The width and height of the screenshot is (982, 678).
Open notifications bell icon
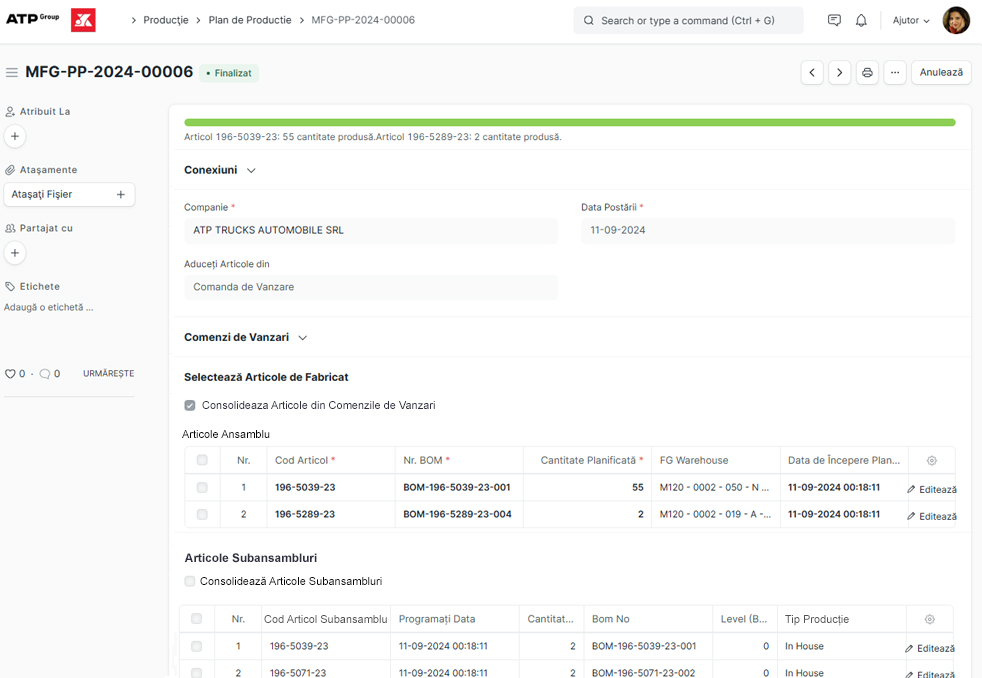(860, 19)
